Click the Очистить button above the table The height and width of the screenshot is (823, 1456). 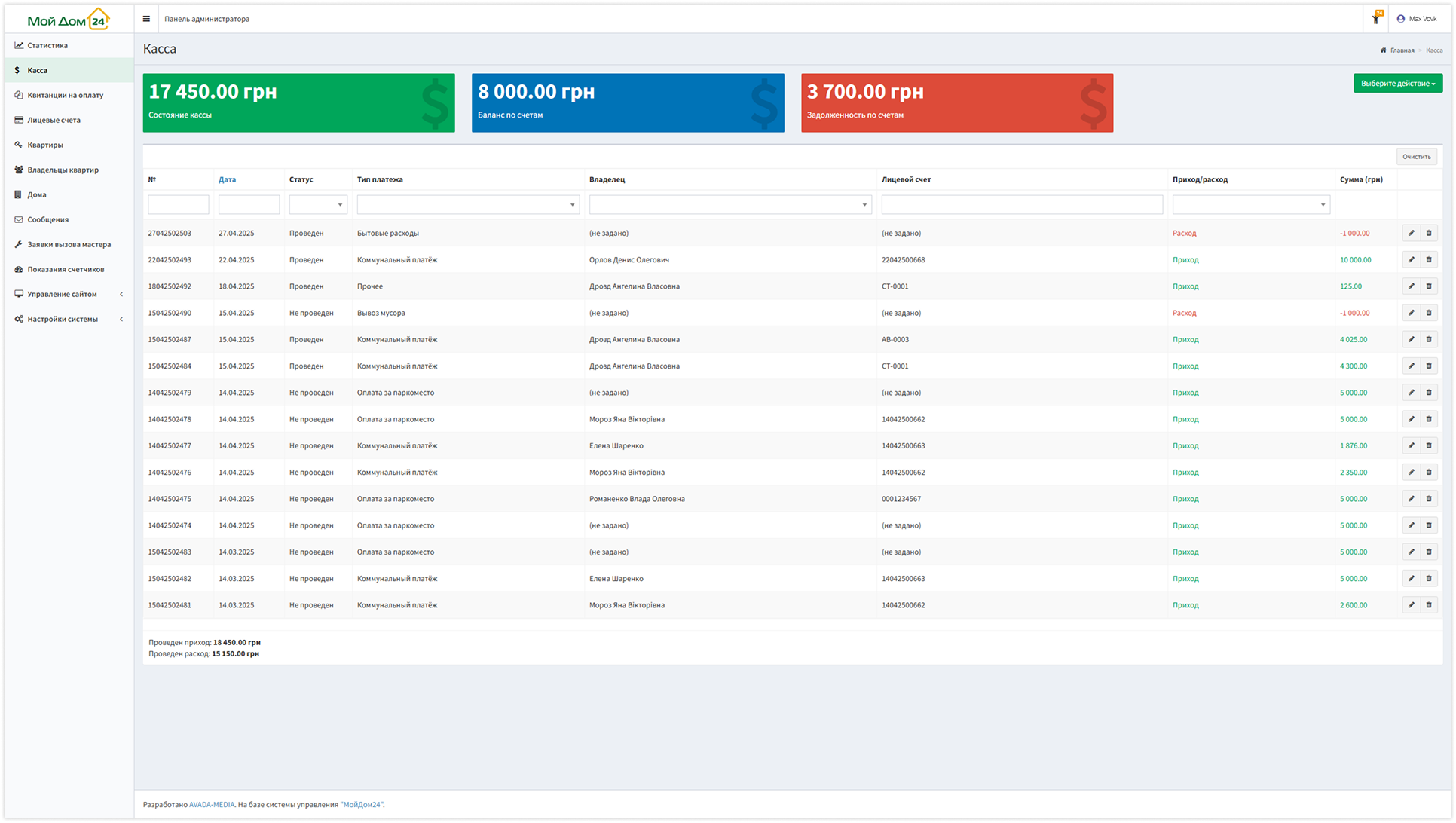1417,156
